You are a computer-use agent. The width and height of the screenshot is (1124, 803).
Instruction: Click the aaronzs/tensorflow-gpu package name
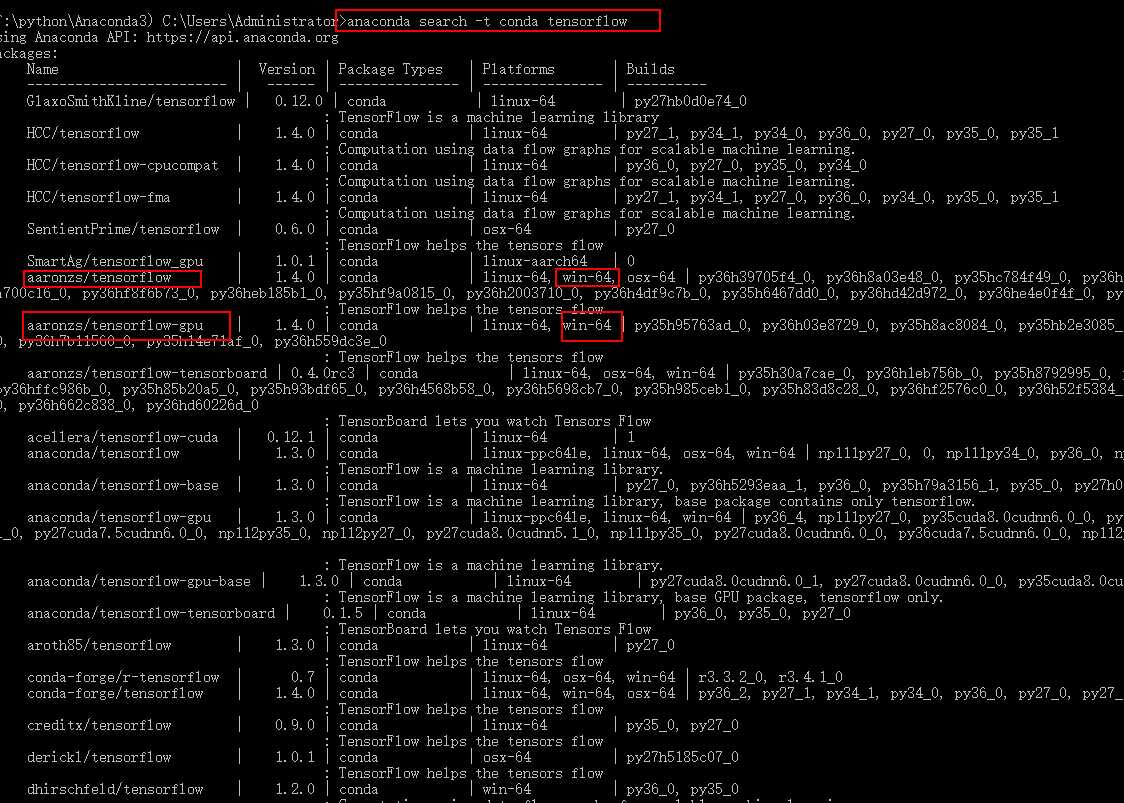coord(115,326)
